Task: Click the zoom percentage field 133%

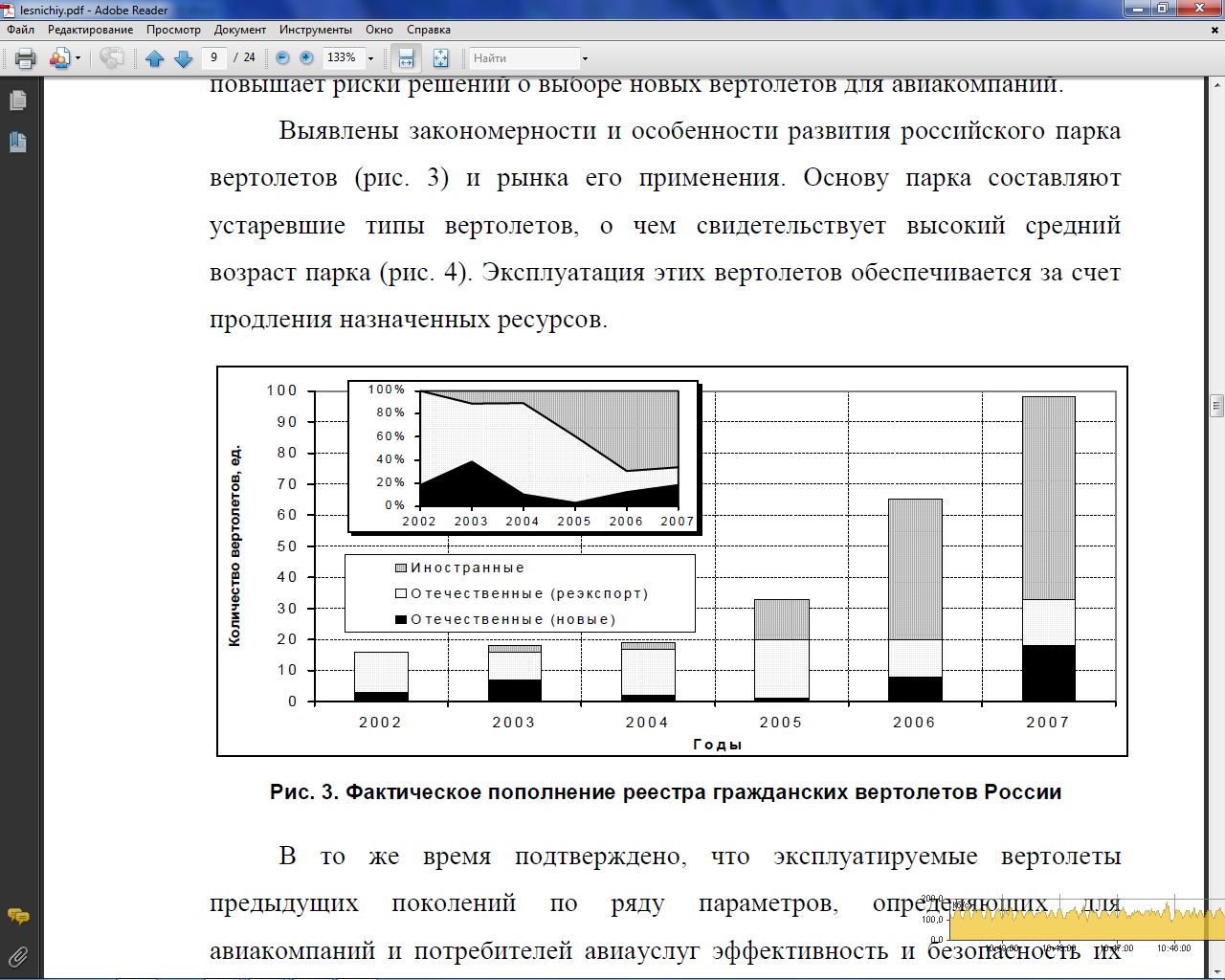Action: 343,57
